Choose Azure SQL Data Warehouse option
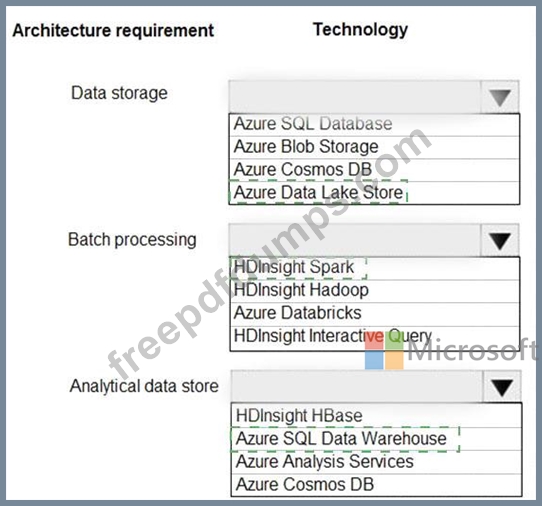The height and width of the screenshot is (506, 542). pos(376,439)
